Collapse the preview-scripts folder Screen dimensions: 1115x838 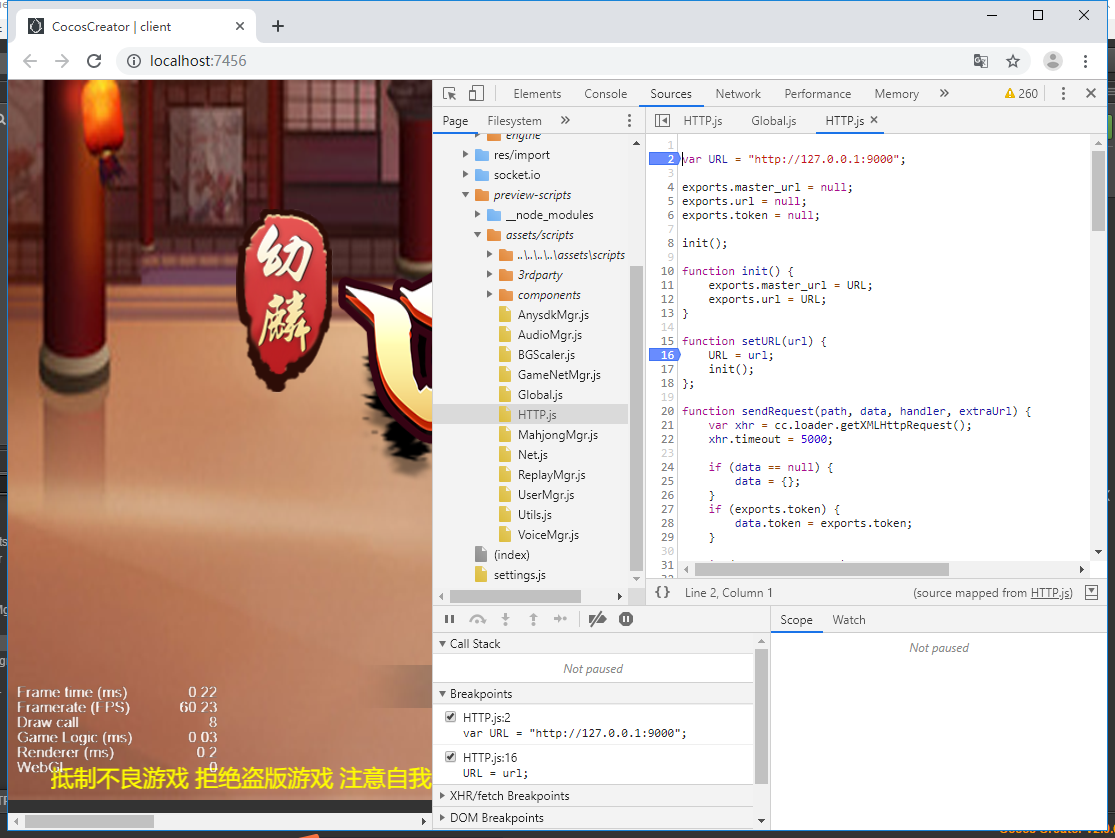[466, 194]
